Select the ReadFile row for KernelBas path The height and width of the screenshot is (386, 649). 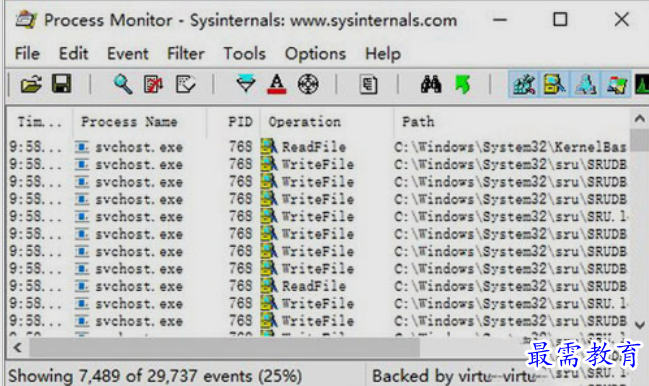point(318,147)
